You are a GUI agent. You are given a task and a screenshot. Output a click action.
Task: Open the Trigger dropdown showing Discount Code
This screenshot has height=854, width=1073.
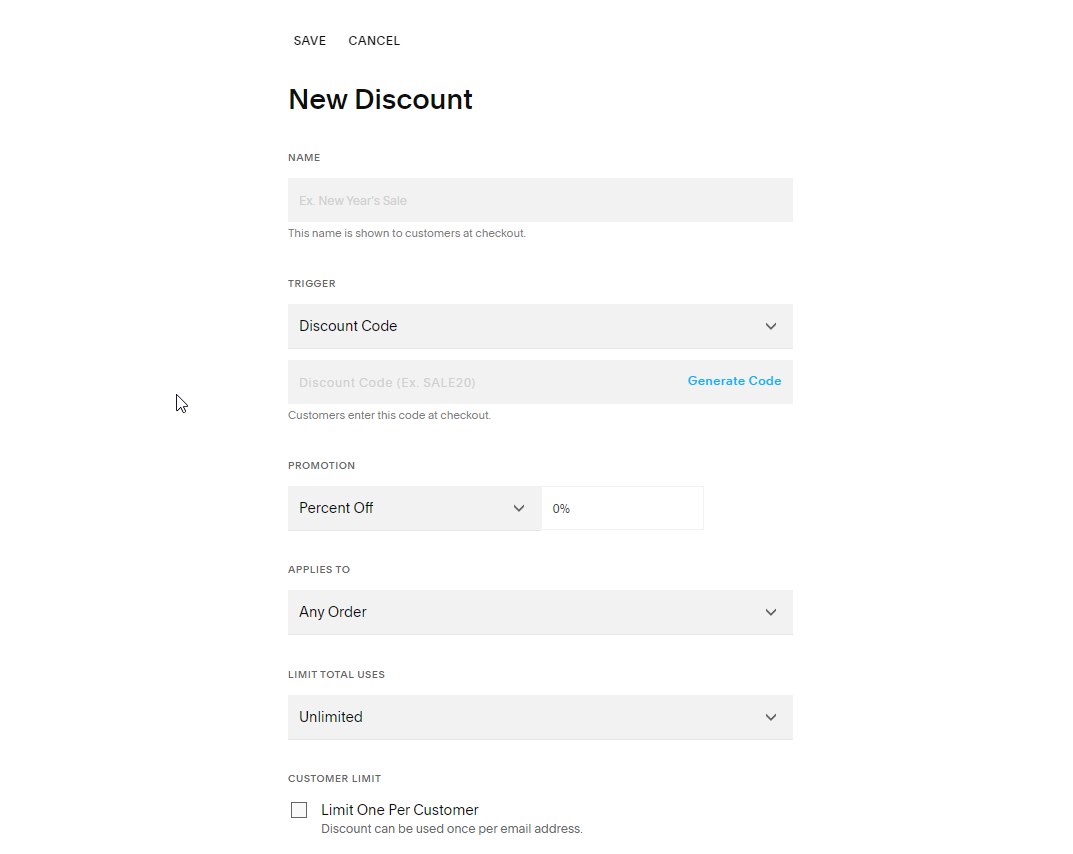[x=520, y=326]
